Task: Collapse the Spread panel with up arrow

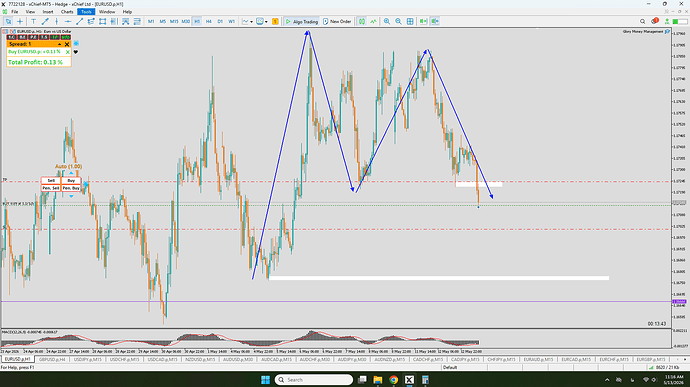Action: pos(59,44)
